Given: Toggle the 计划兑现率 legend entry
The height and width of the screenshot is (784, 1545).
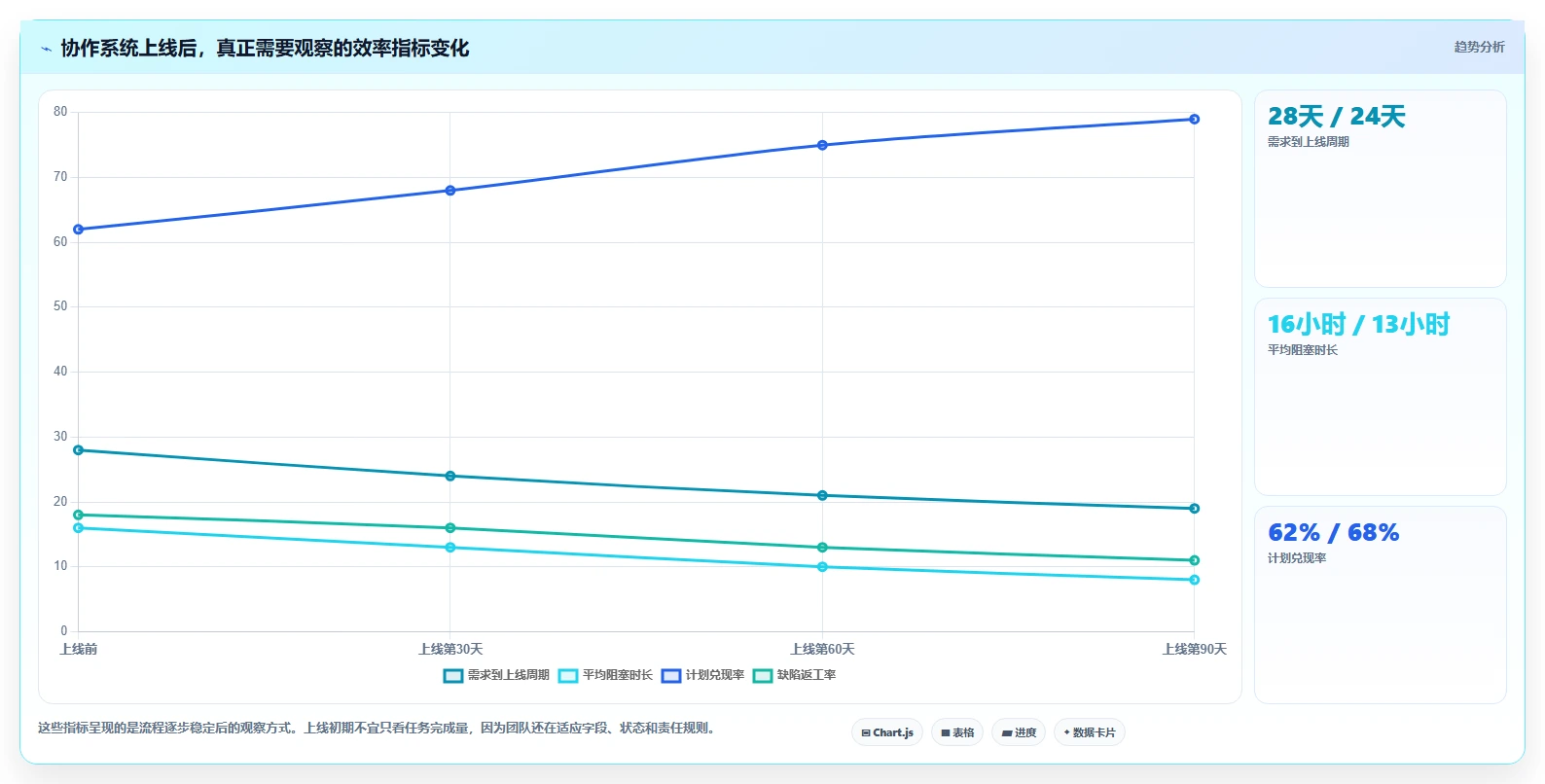Looking at the screenshot, I should (702, 675).
